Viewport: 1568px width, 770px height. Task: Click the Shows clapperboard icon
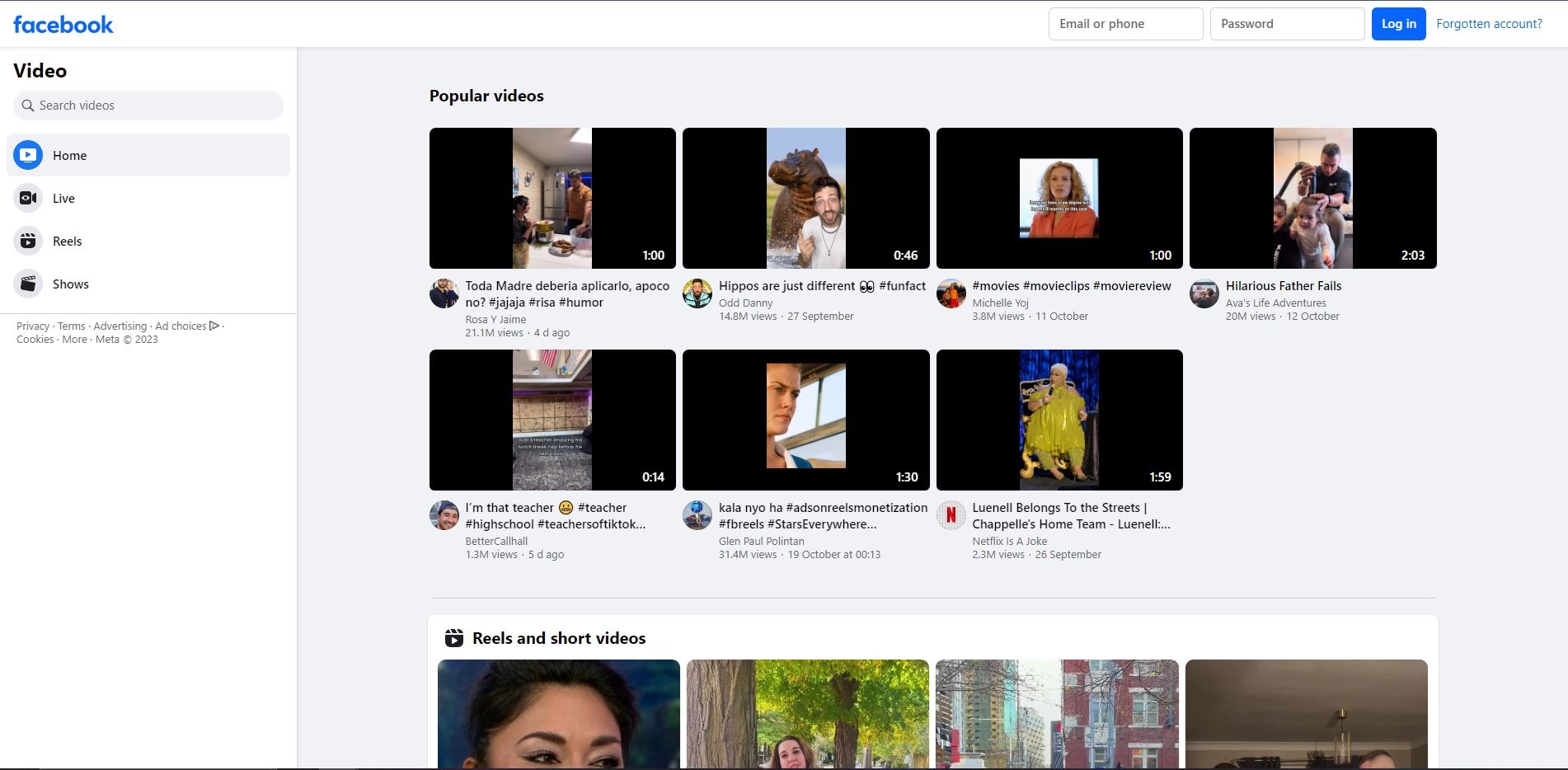pyautogui.click(x=28, y=284)
